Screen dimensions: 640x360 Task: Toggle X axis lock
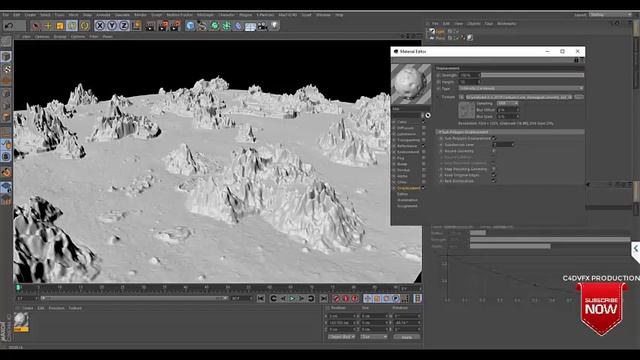click(x=100, y=26)
